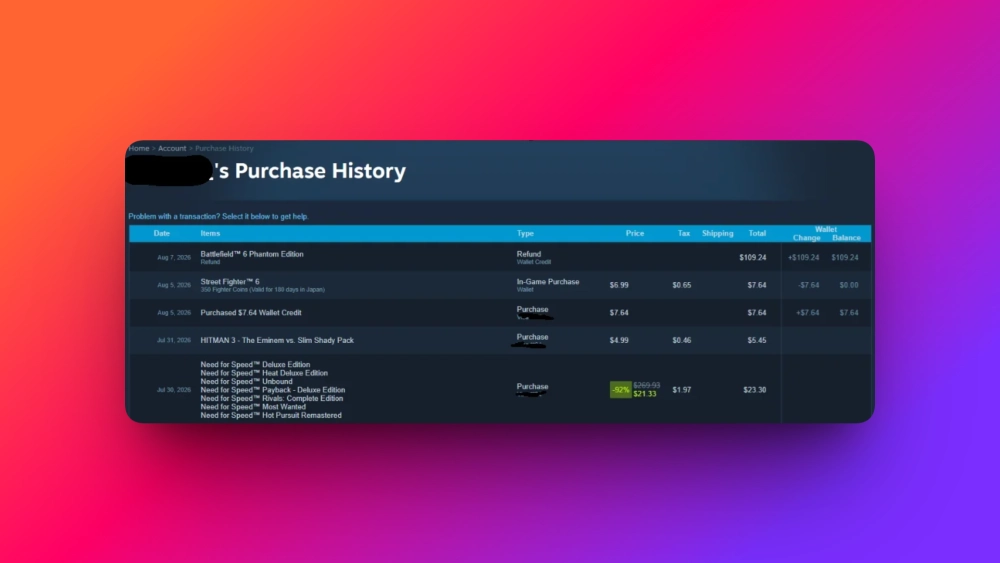Click the $7.64 total in the Street Fighter row
Image resolution: width=1000 pixels, height=563 pixels.
click(757, 285)
